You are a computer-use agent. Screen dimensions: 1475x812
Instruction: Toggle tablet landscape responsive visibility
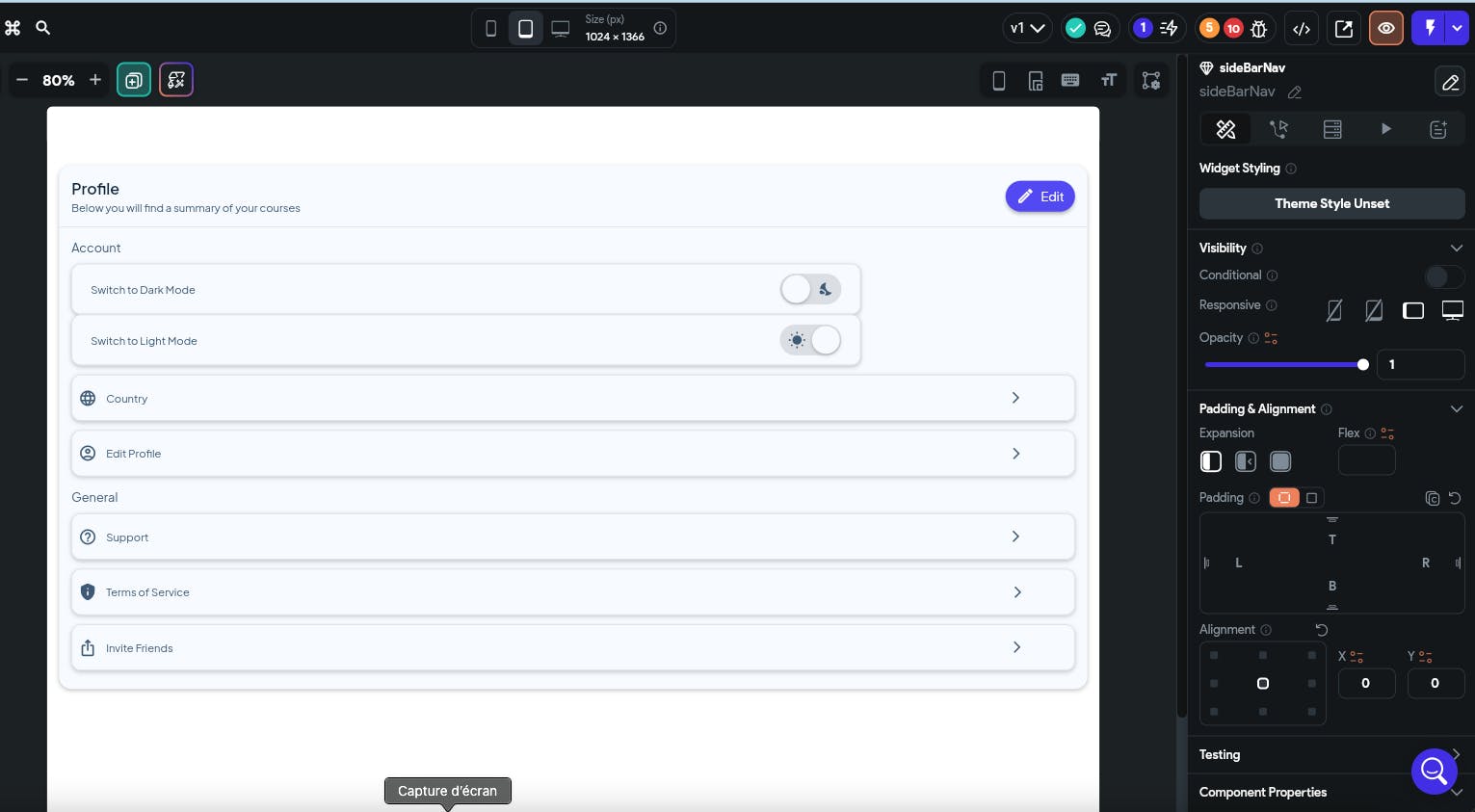click(1413, 310)
